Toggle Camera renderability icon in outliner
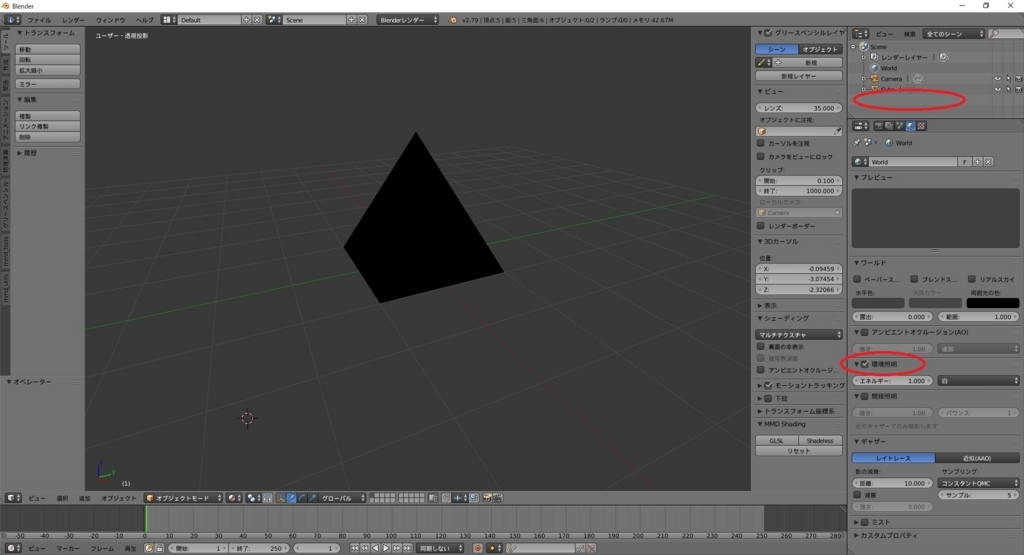Screen dimensions: 1024x555 click(1018, 79)
